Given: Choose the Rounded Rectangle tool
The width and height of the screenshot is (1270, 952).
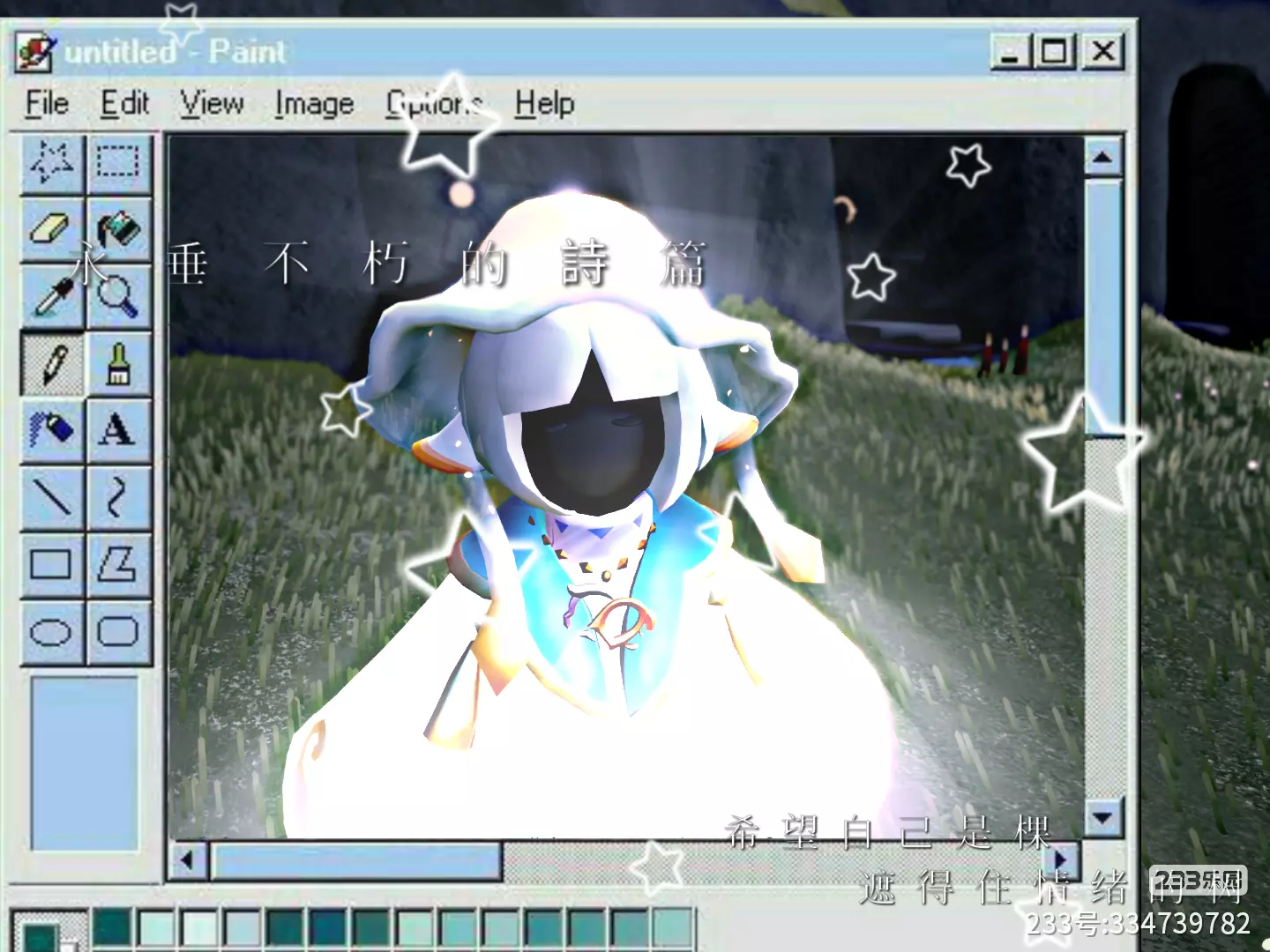Looking at the screenshot, I should point(118,631).
